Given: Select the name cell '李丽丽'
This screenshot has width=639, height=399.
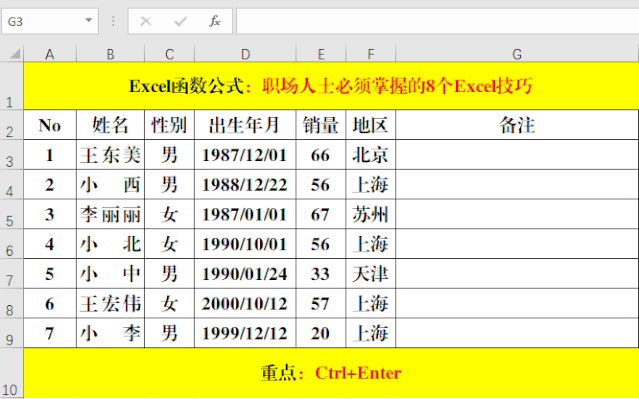Looking at the screenshot, I should [110, 214].
